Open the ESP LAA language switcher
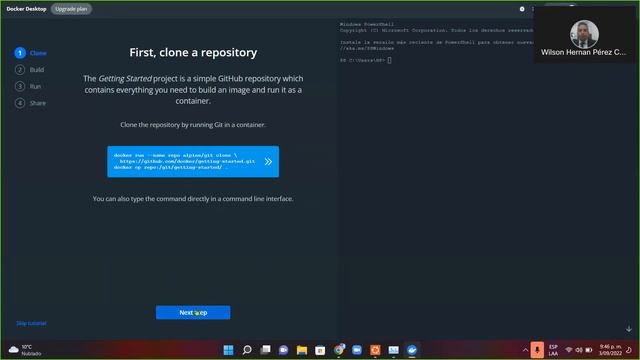The width and height of the screenshot is (640, 360). coord(553,350)
